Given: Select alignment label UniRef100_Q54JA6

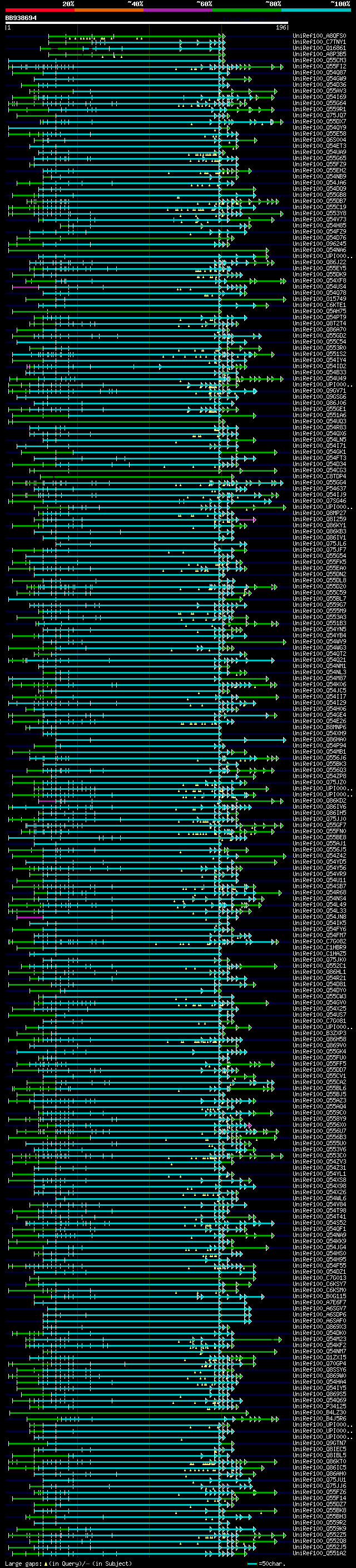Looking at the screenshot, I should click(319, 182).
